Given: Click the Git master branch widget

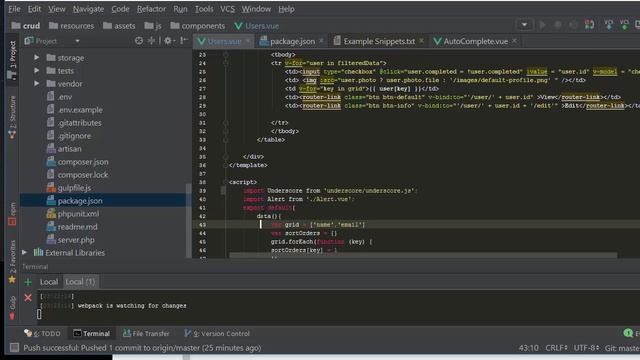Looking at the screenshot, I should tap(622, 348).
